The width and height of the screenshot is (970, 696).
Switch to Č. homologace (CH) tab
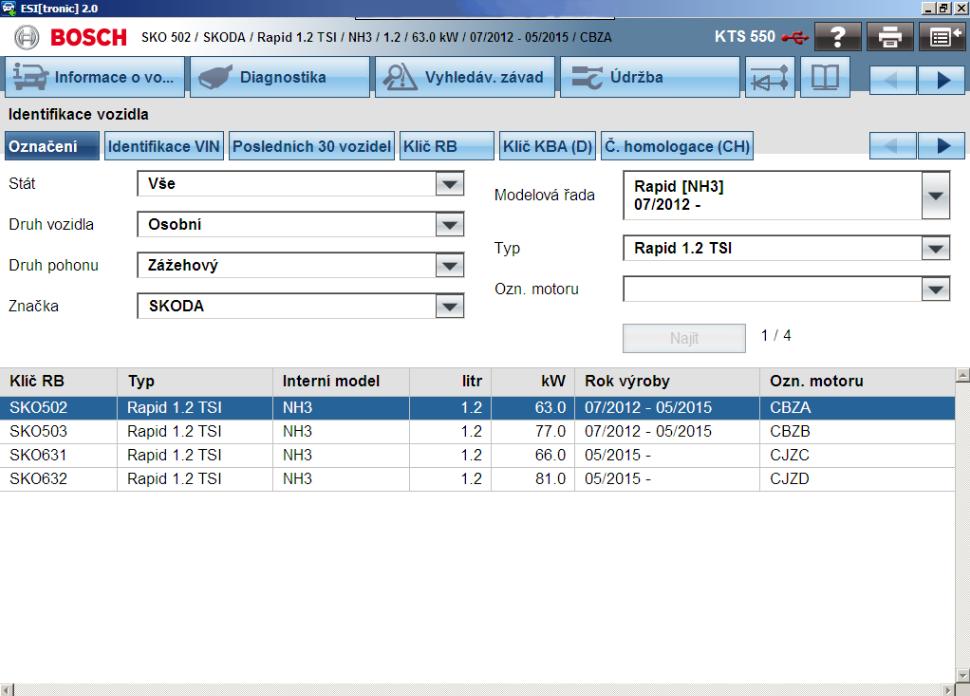[x=677, y=147]
